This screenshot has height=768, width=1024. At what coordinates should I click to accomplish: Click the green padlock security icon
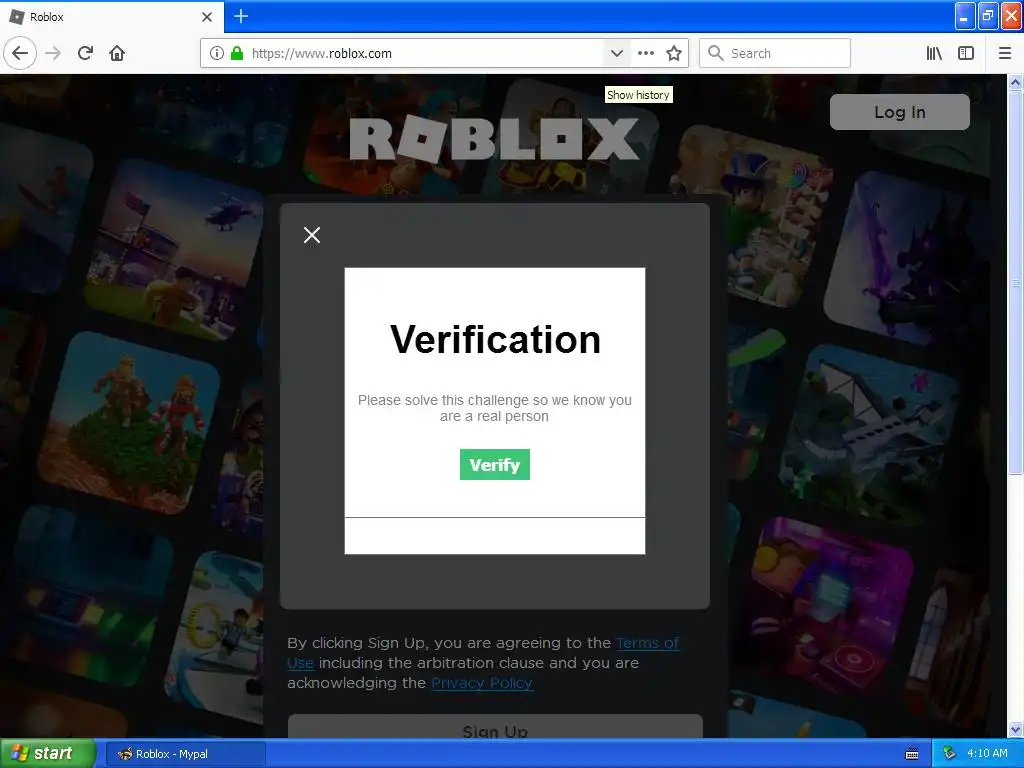pos(237,54)
